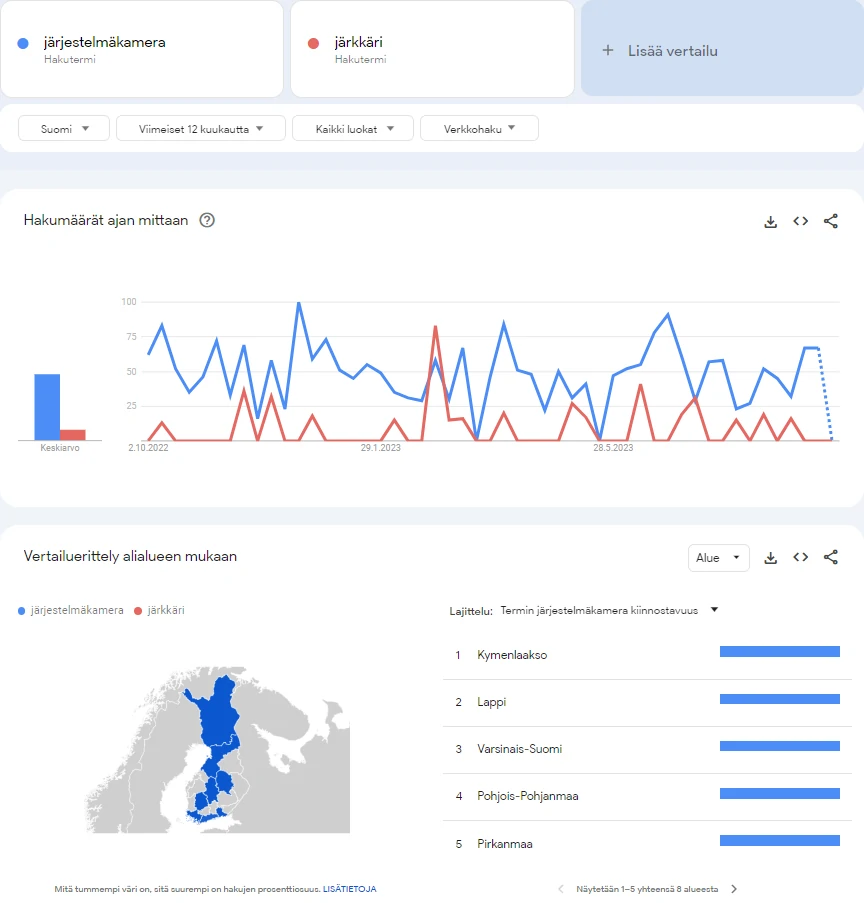Go to next page of regions
The image size is (864, 903).
[x=733, y=888]
